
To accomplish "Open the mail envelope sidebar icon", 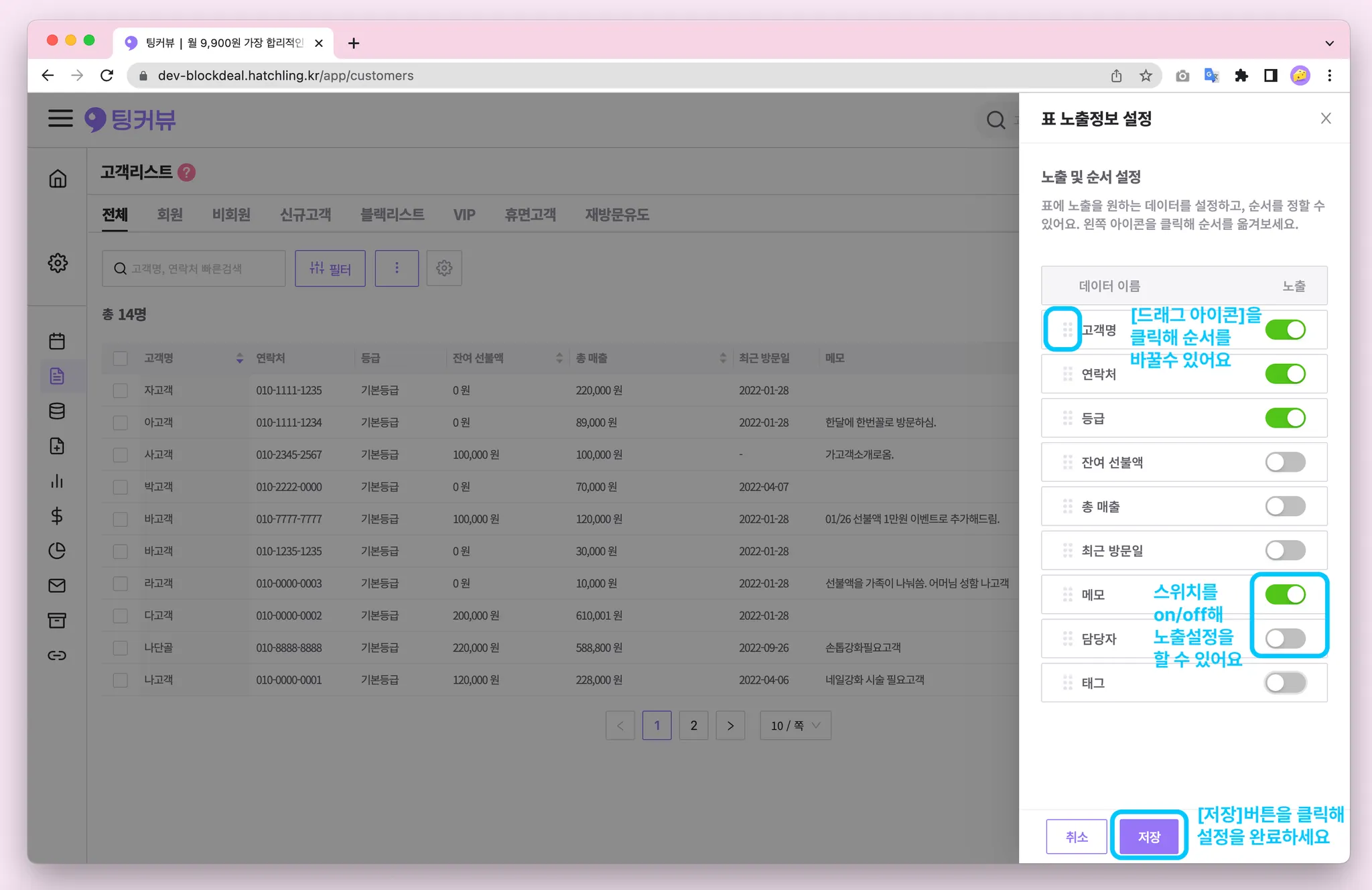I will 57,586.
